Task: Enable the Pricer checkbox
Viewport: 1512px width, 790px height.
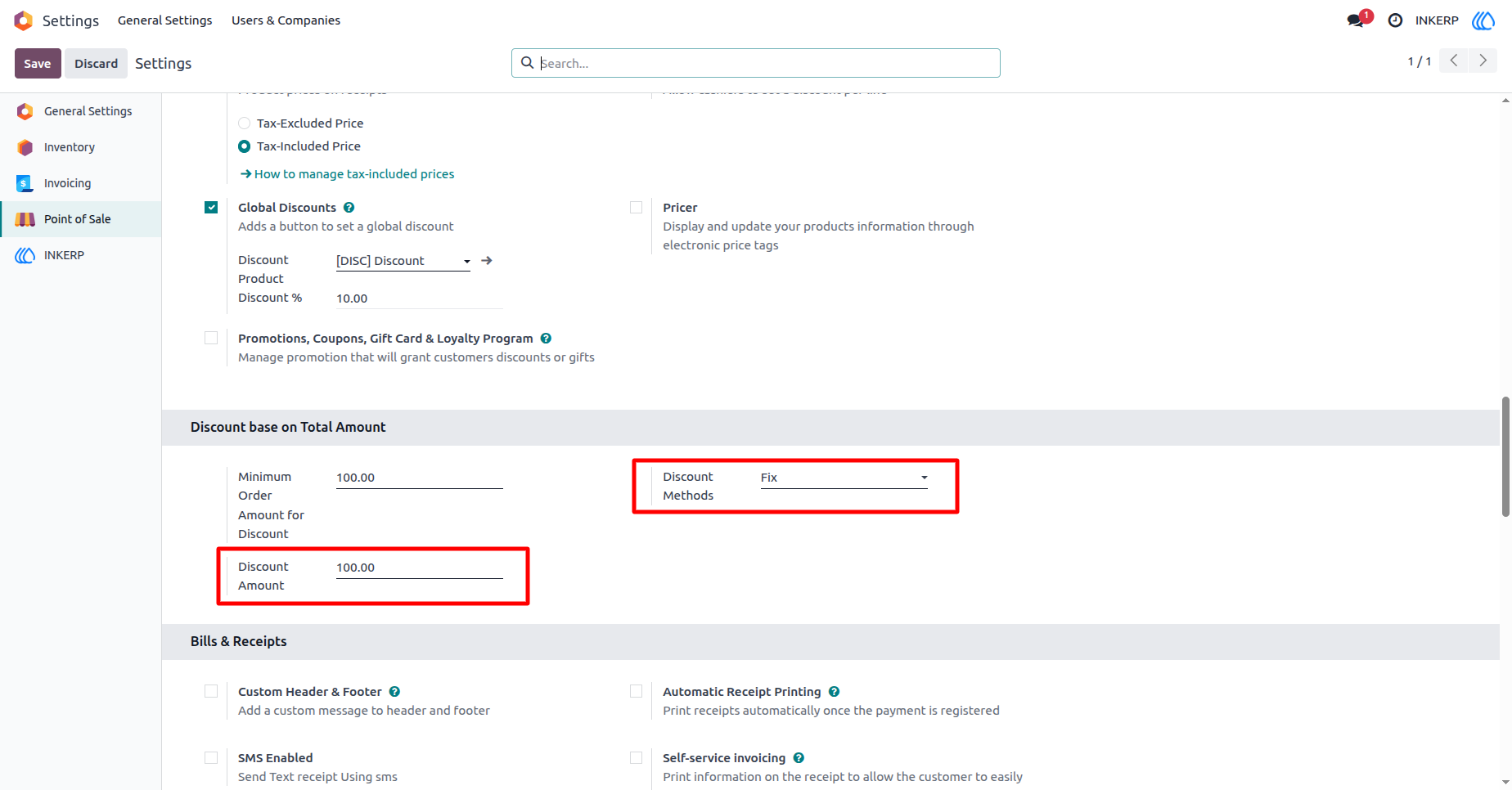Action: [x=636, y=208]
